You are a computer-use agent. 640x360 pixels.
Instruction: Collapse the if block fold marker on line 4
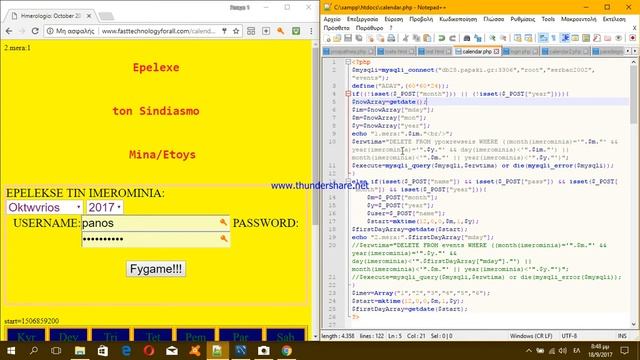click(348, 93)
